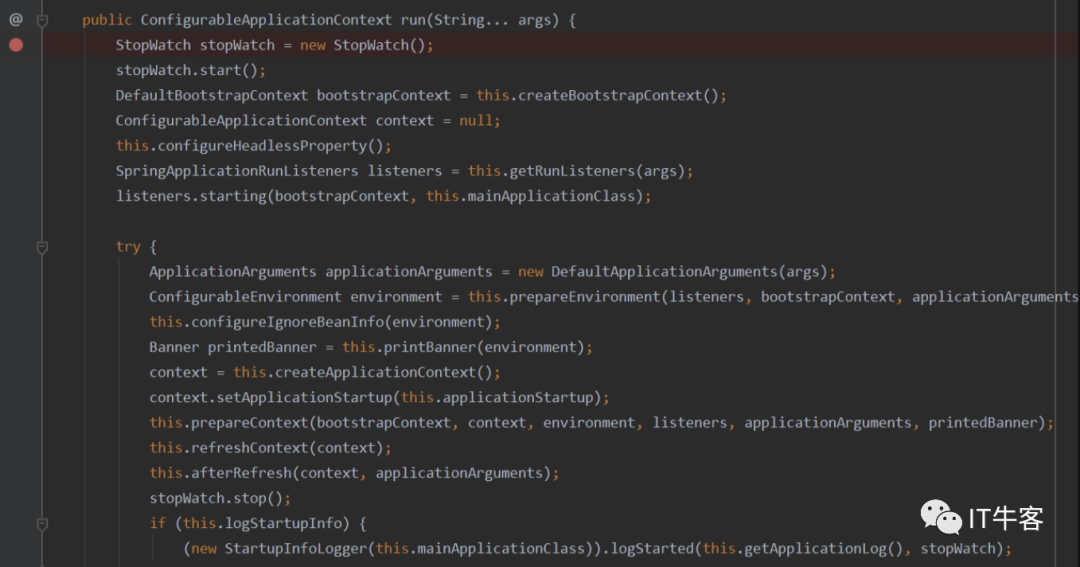Click the printBanner method call

[x=423, y=347]
